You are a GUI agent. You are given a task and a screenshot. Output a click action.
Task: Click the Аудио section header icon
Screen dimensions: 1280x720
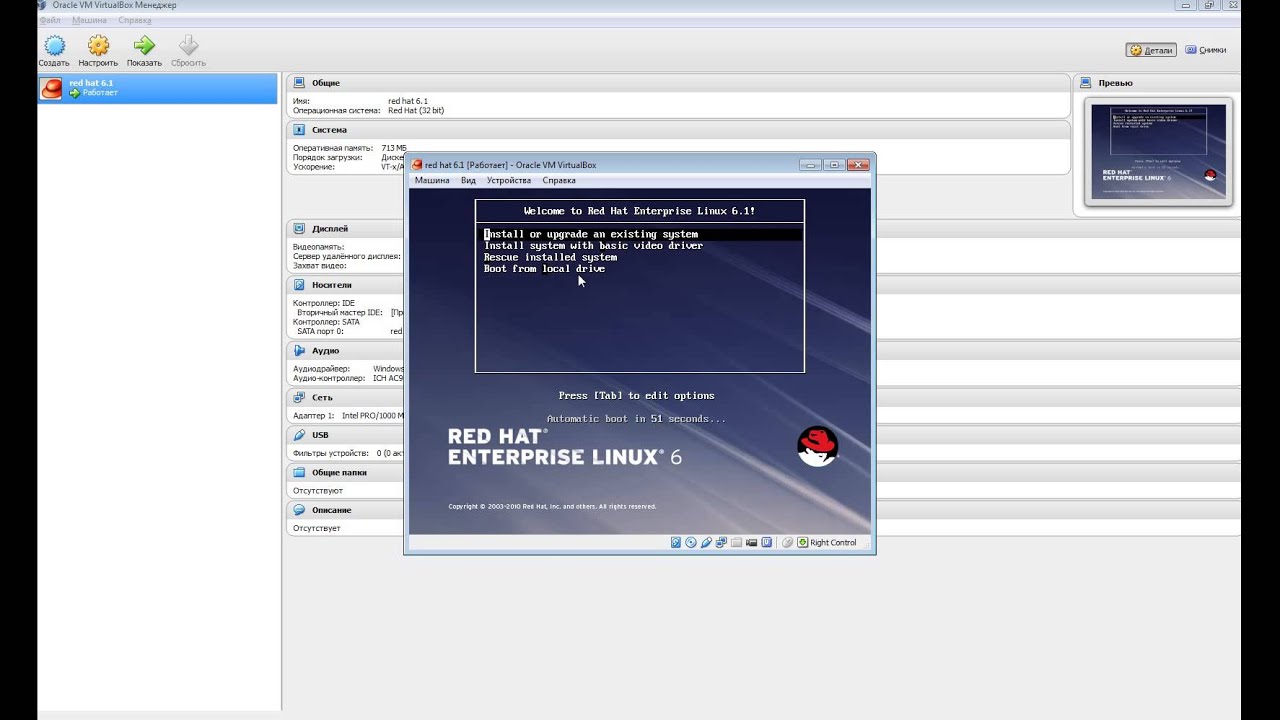tap(299, 351)
